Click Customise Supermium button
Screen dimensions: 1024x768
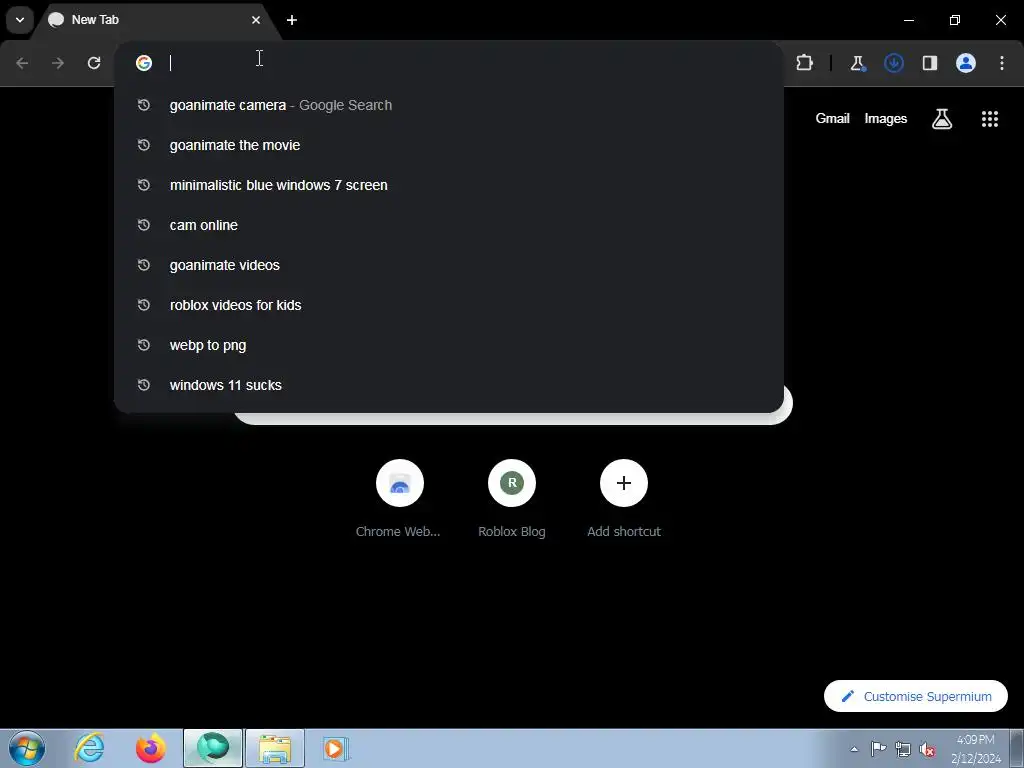point(916,696)
